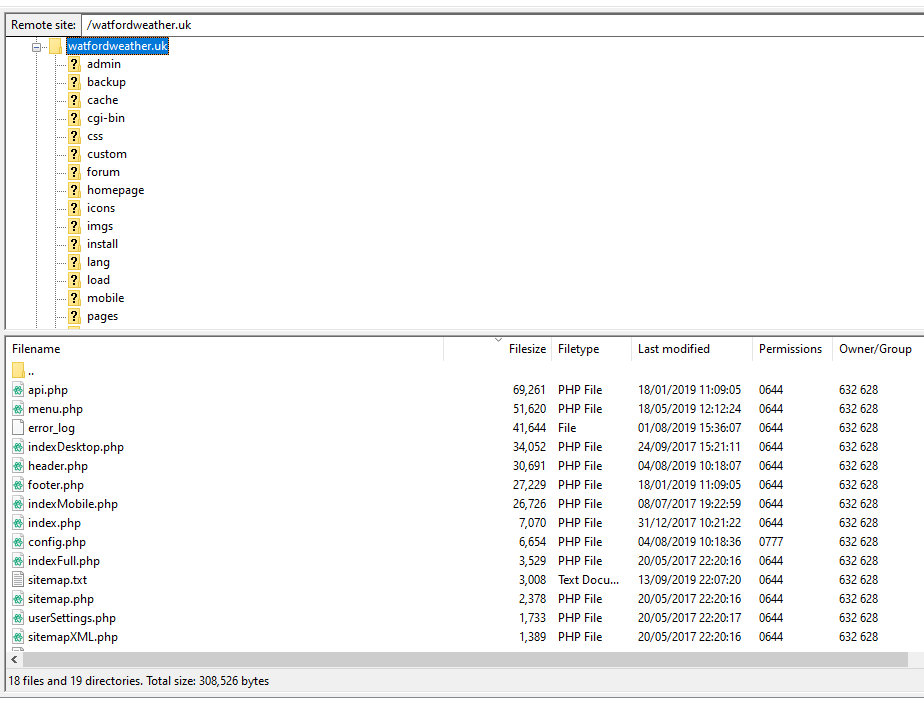This screenshot has width=924, height=704.
Task: Click the question-mark icon beside backup
Action: click(74, 82)
